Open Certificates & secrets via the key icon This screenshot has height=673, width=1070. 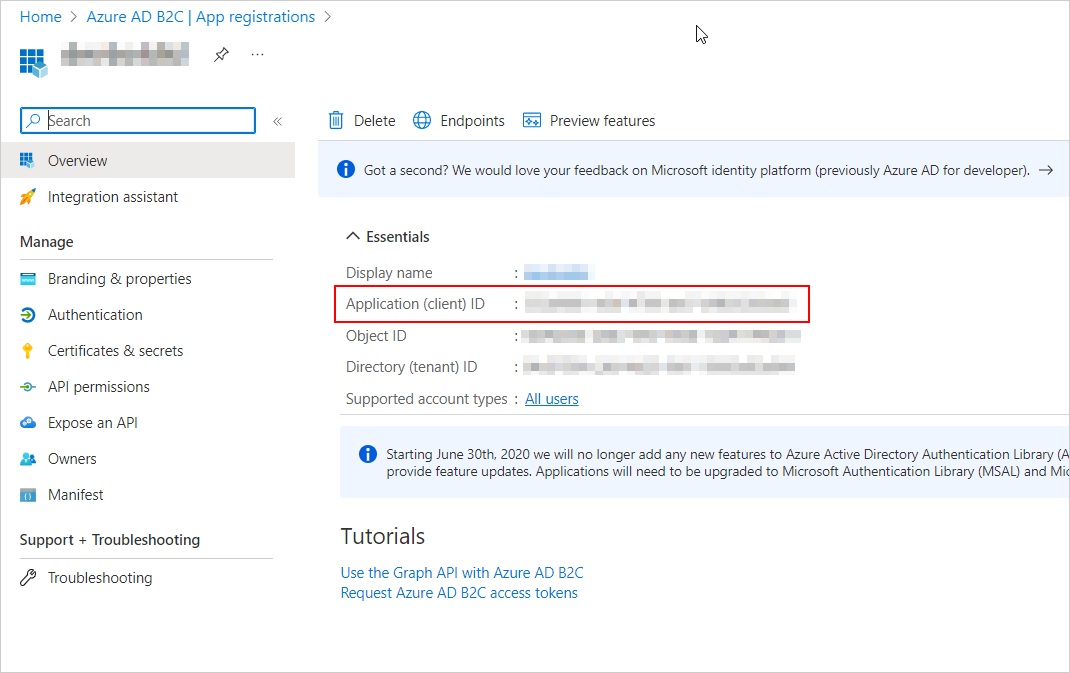tap(28, 350)
